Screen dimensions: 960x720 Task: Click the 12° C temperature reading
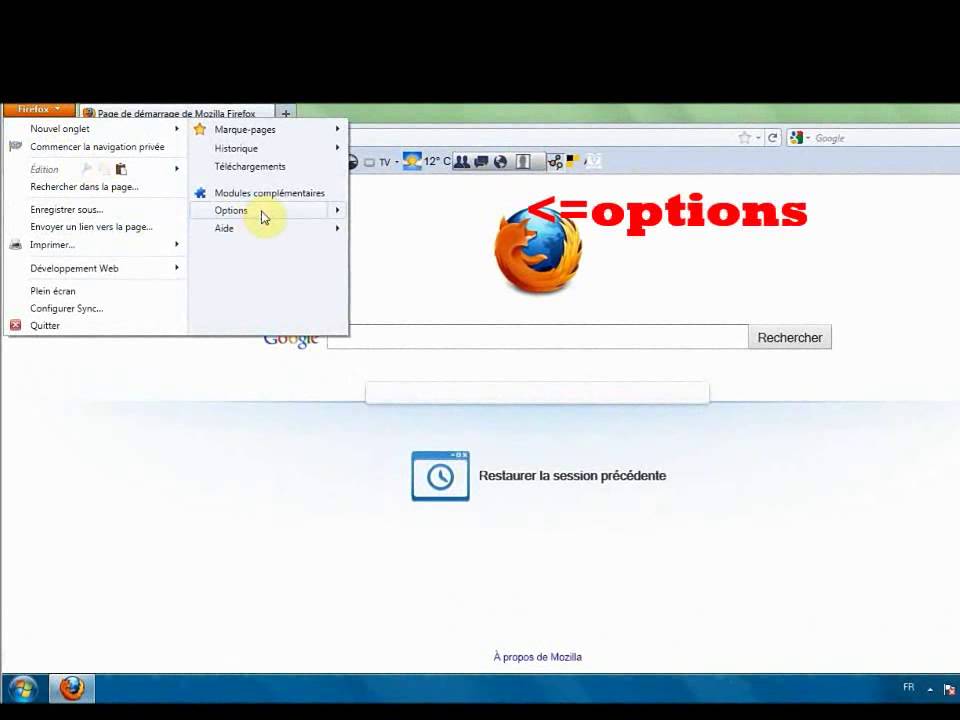tap(437, 161)
